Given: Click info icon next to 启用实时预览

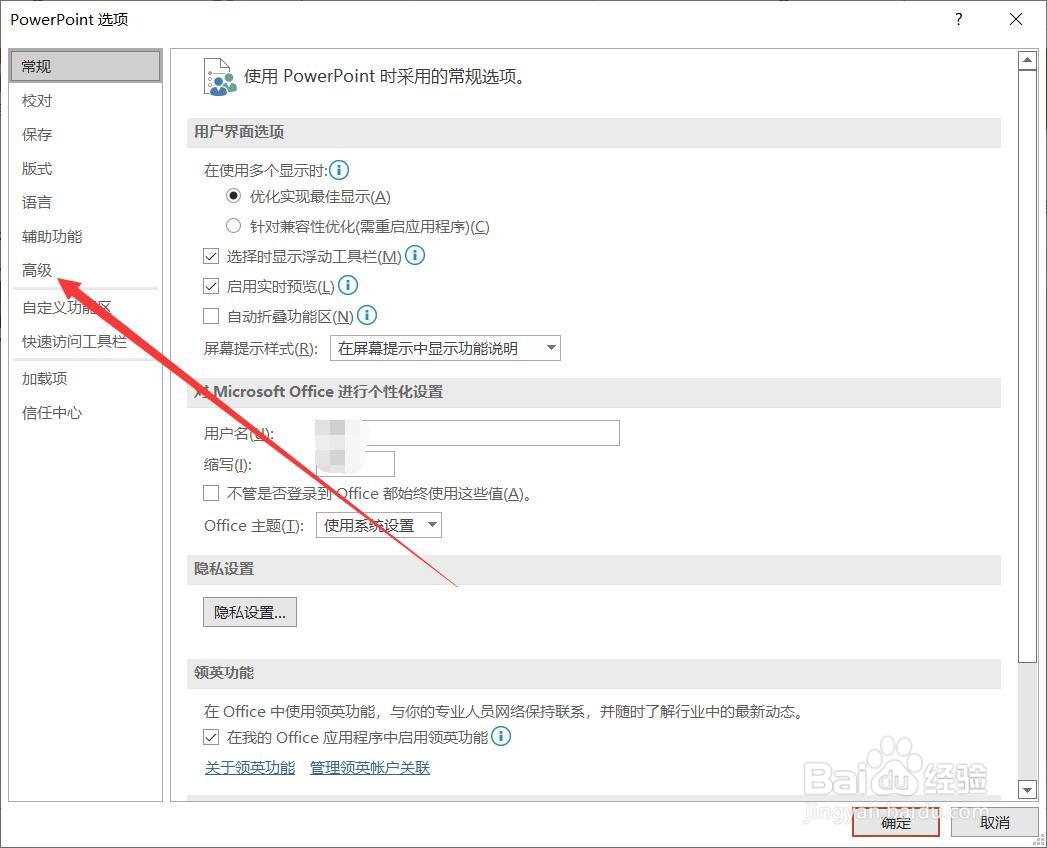Looking at the screenshot, I should point(348,285).
